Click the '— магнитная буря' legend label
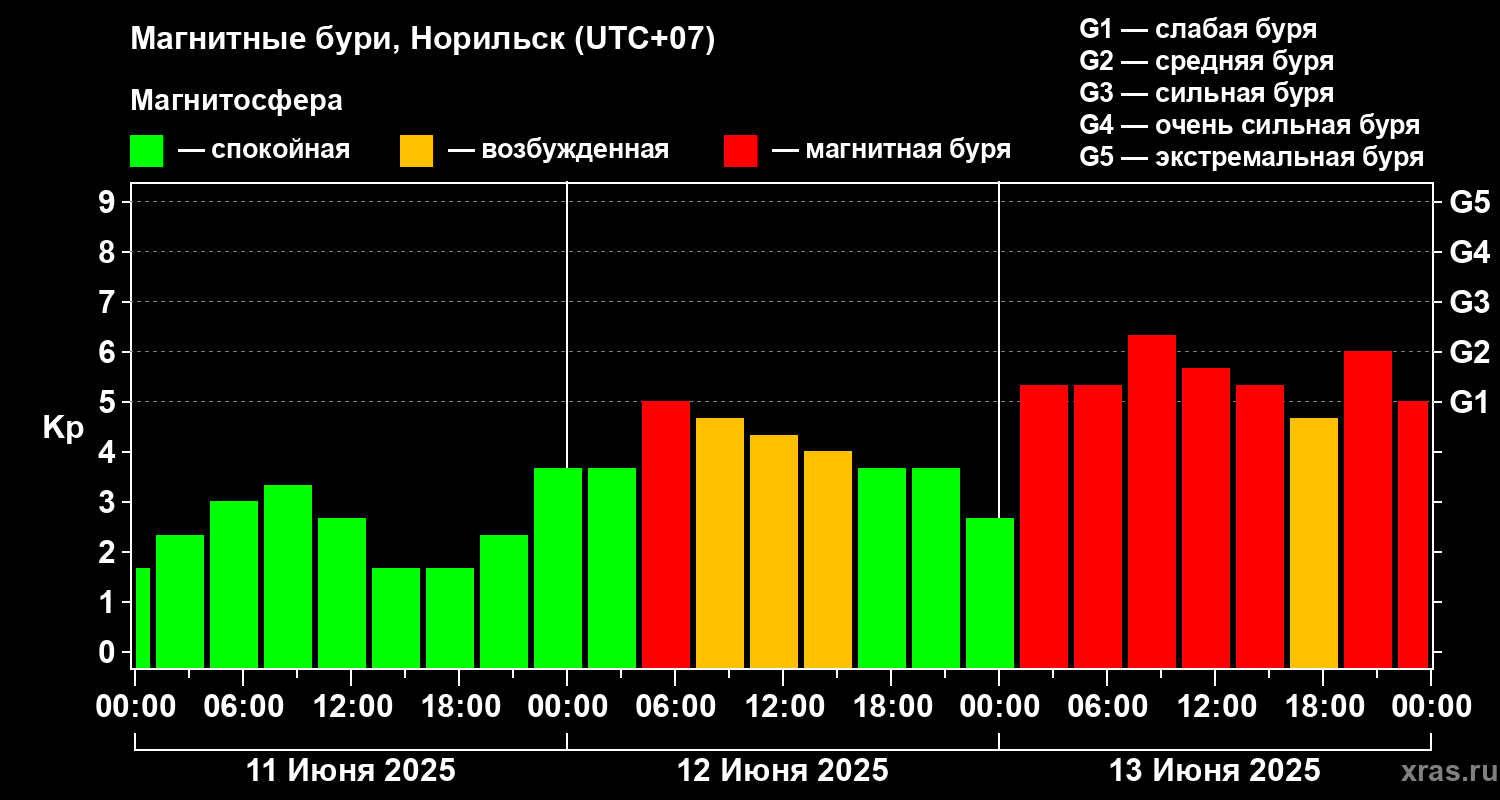 click(891, 150)
